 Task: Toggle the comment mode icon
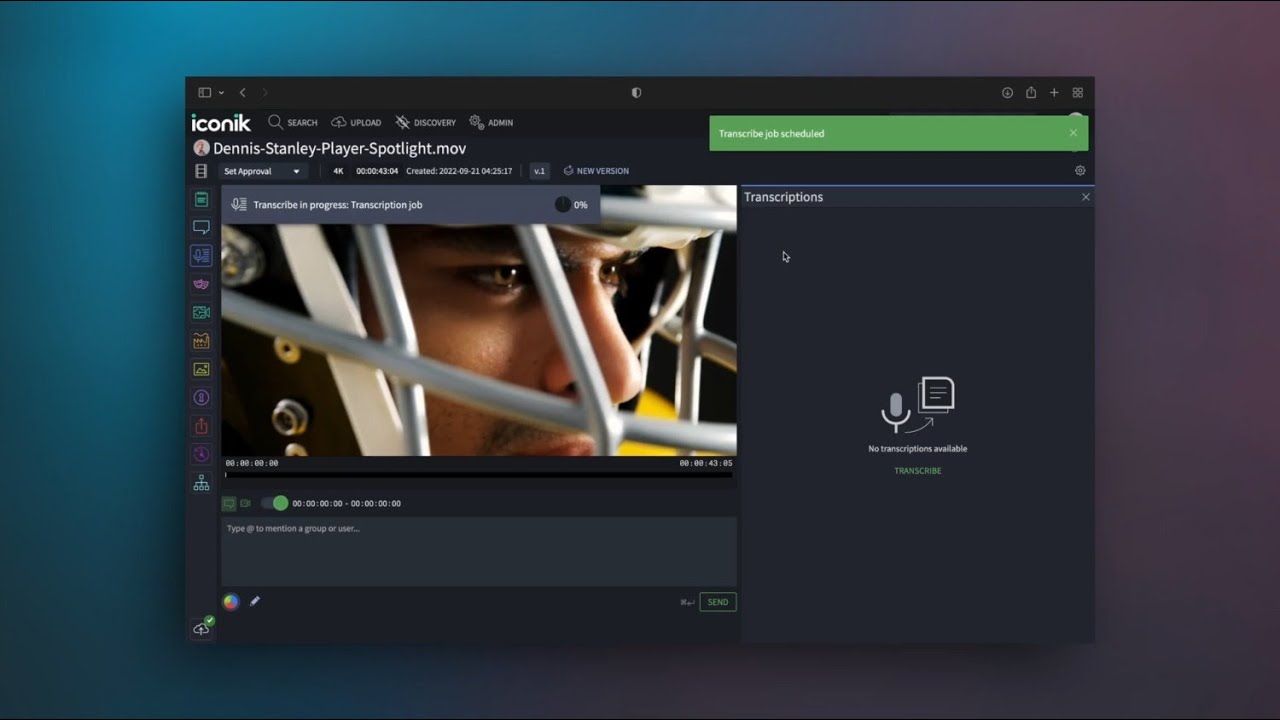click(x=229, y=503)
